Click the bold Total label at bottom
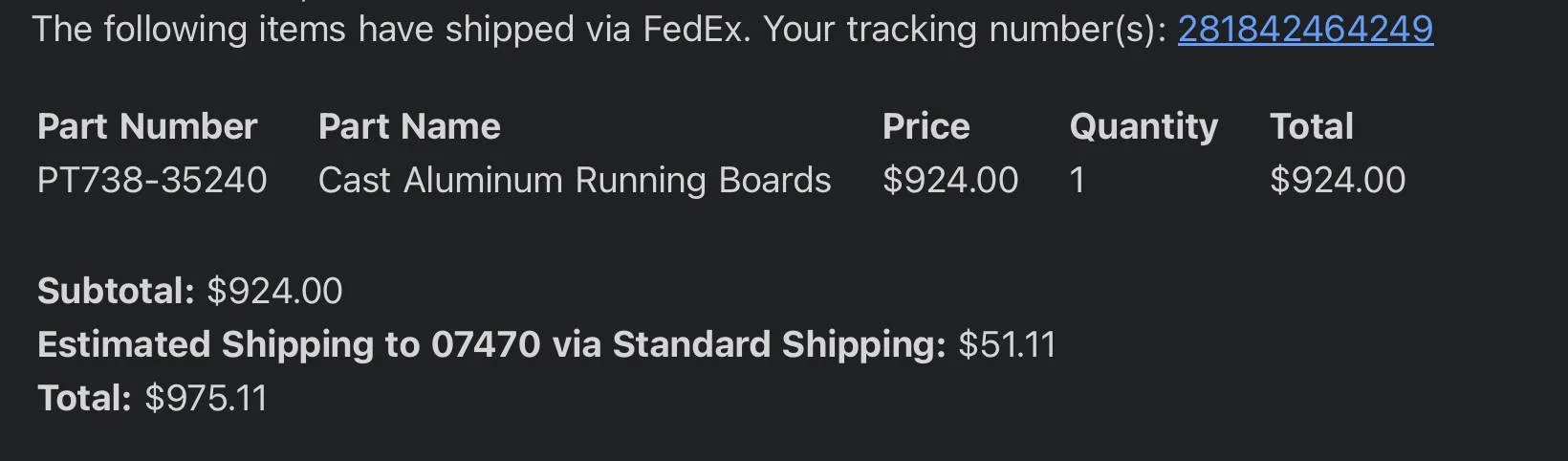 point(84,398)
